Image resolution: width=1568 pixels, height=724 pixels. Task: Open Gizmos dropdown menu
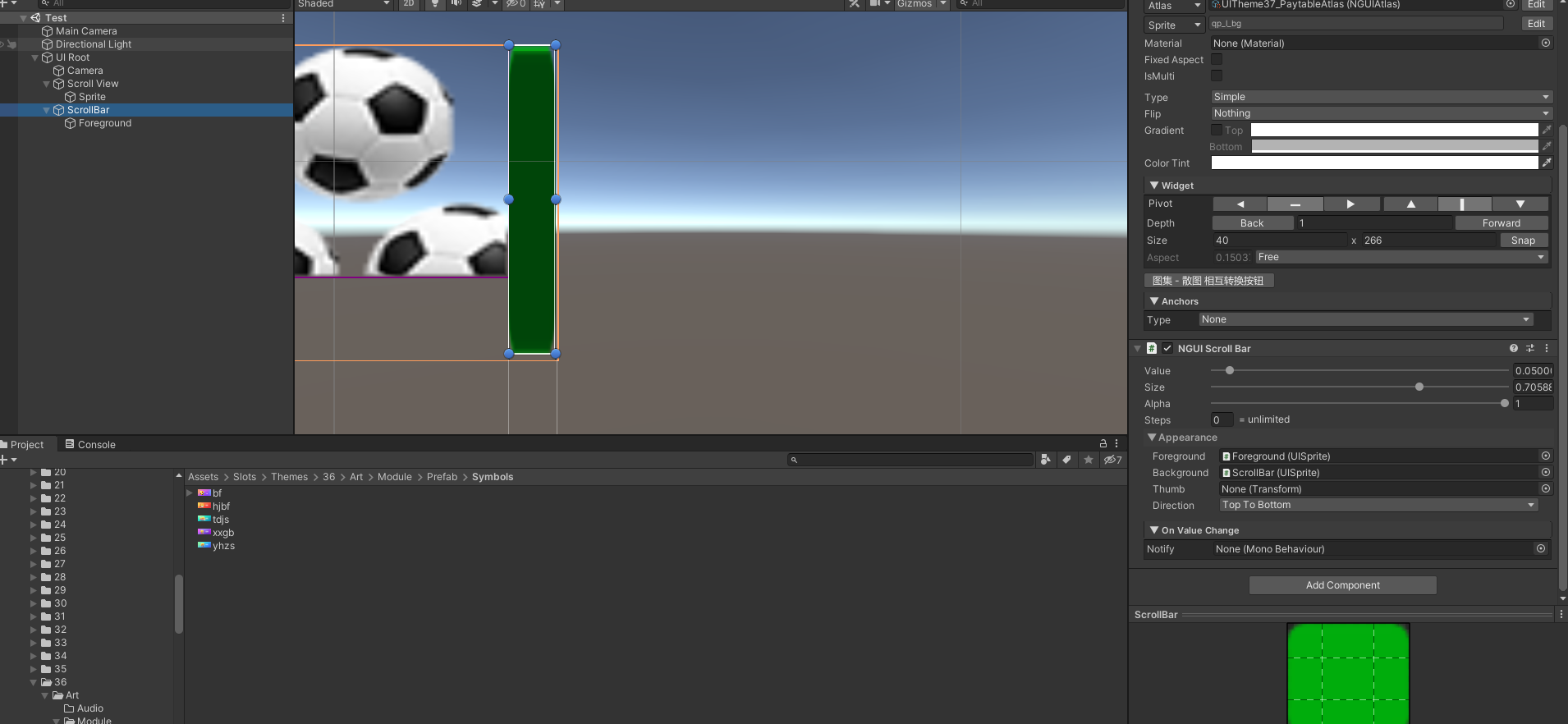pos(921,3)
